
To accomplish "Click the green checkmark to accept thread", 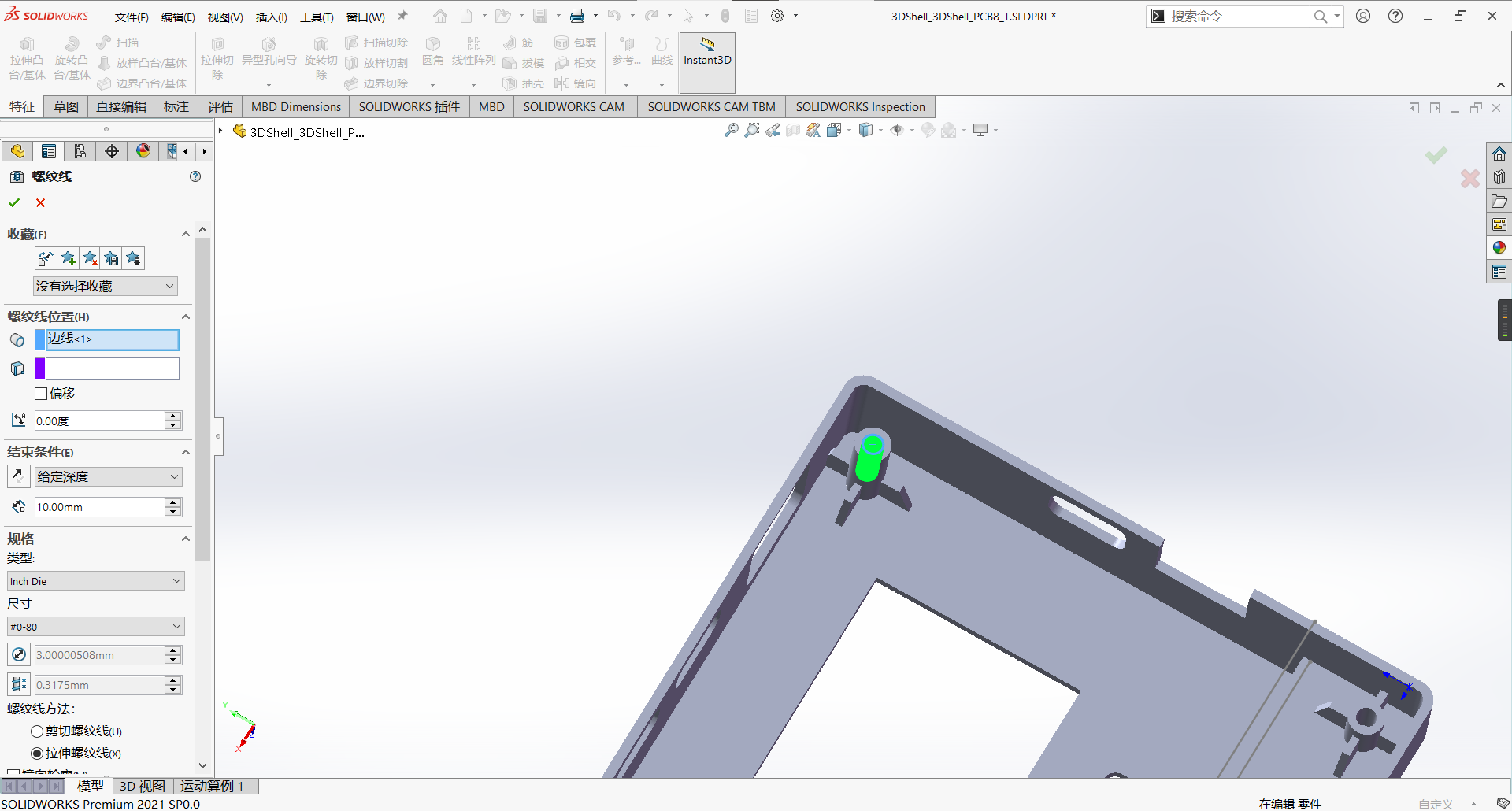I will tap(14, 202).
